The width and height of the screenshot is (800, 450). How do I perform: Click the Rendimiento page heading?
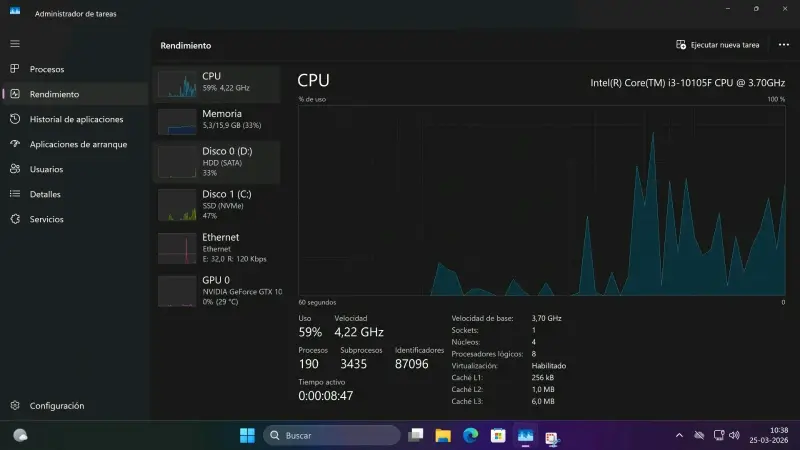tap(186, 45)
